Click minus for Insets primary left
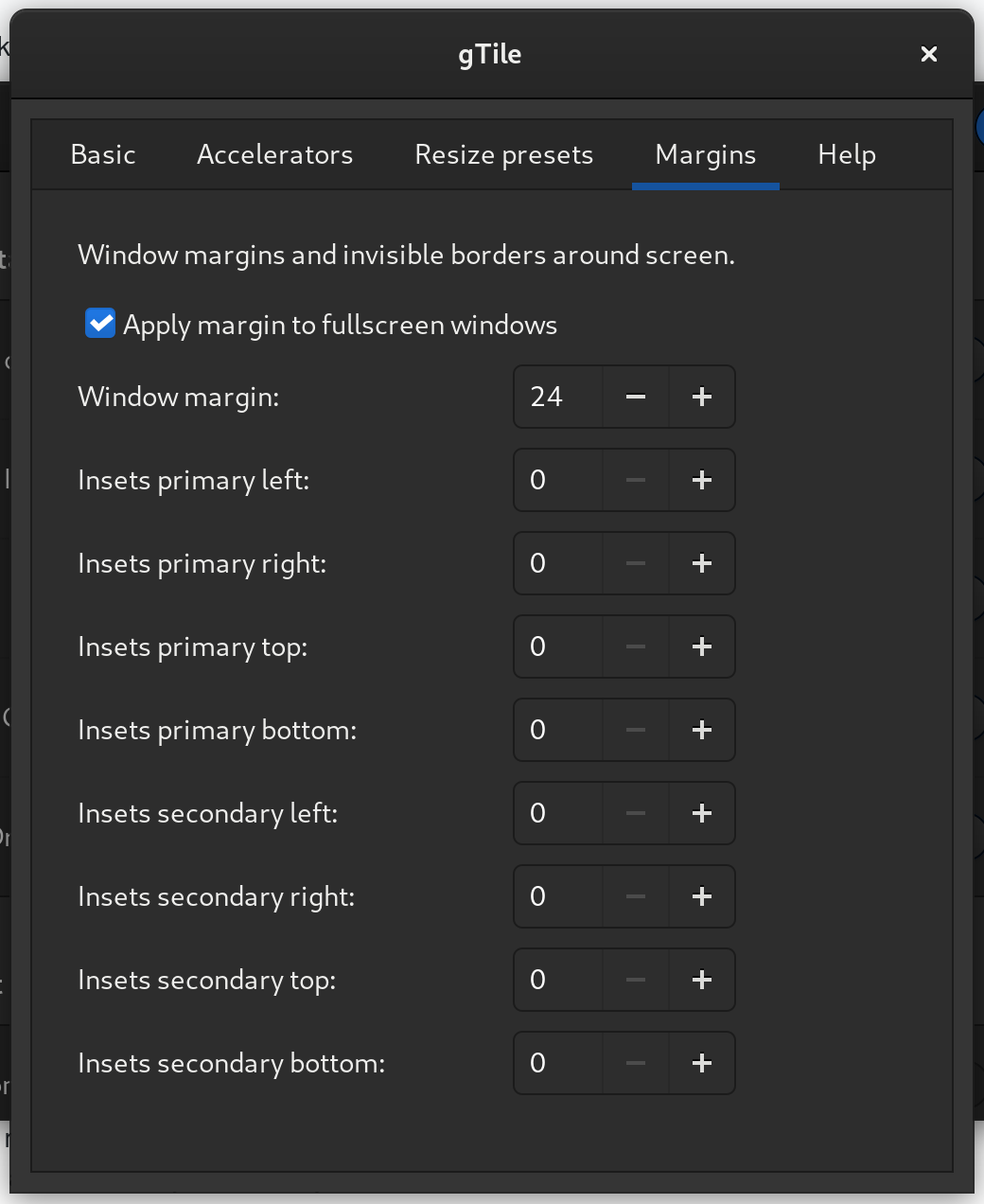The width and height of the screenshot is (984, 1204). click(636, 480)
